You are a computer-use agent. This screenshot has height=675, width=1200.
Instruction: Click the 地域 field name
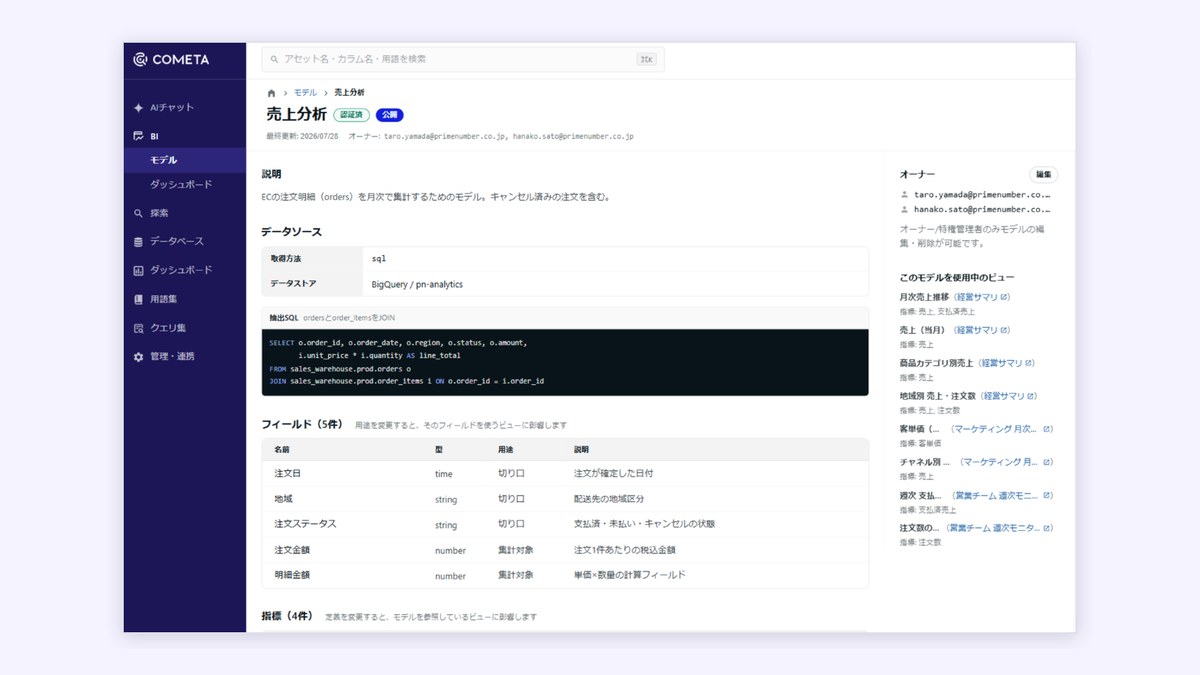tap(283, 498)
